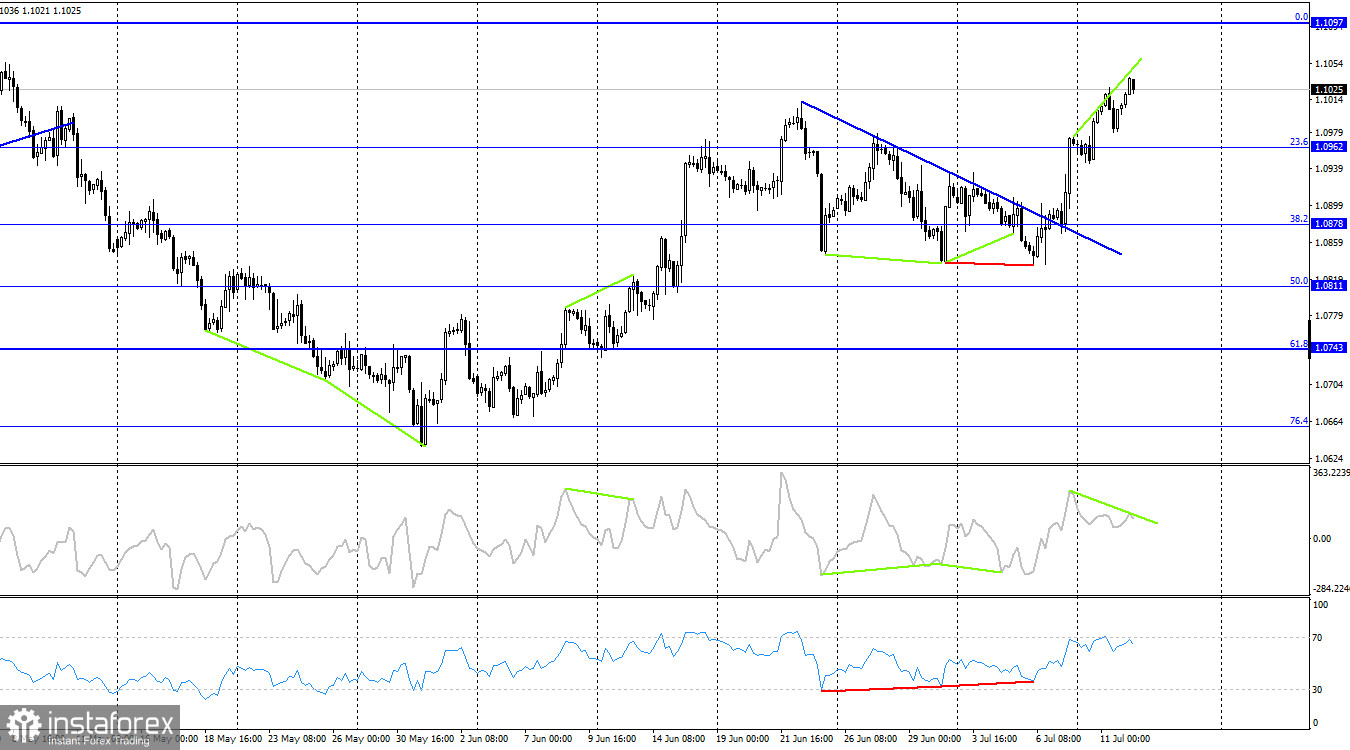Select the long blue descending trendline on price chart
The width and height of the screenshot is (1350, 750).
pos(960,178)
